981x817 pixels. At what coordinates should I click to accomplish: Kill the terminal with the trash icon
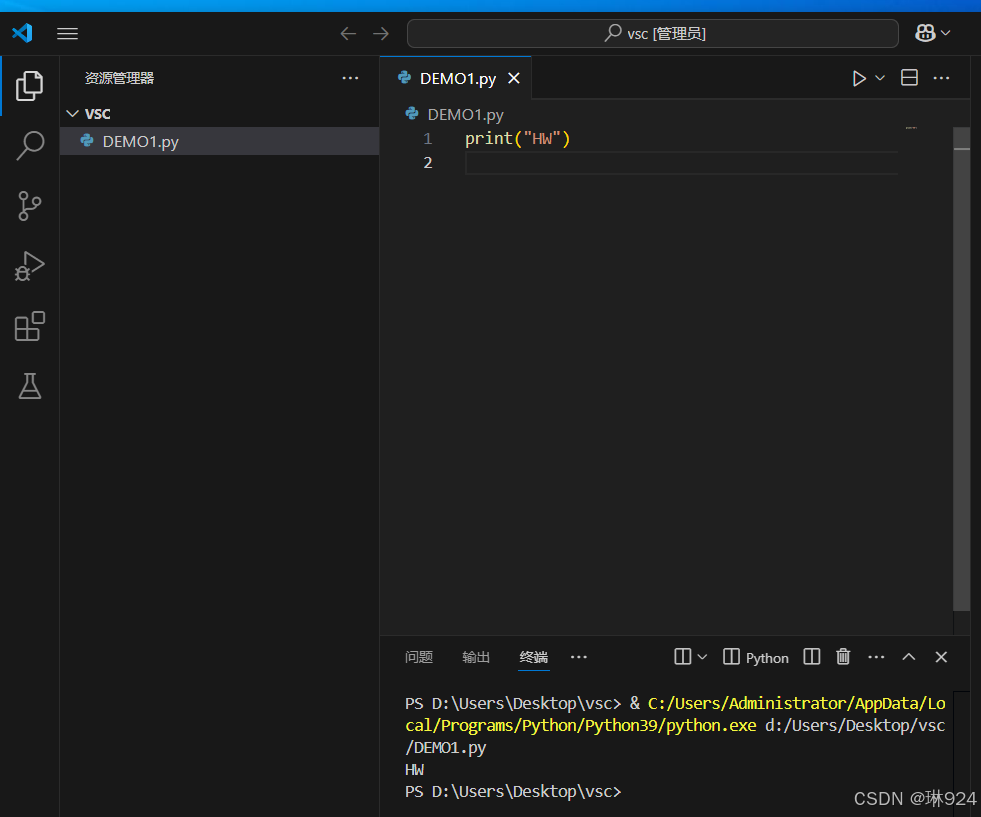point(843,656)
